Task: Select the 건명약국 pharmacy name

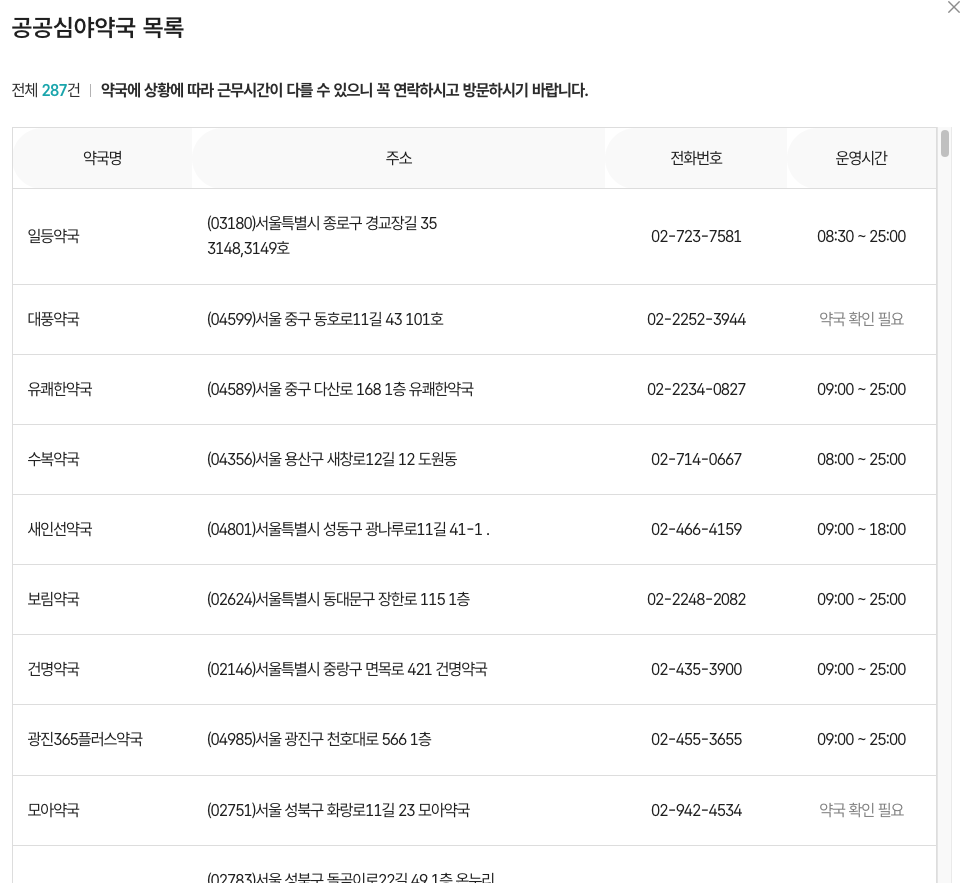Action: coord(54,670)
